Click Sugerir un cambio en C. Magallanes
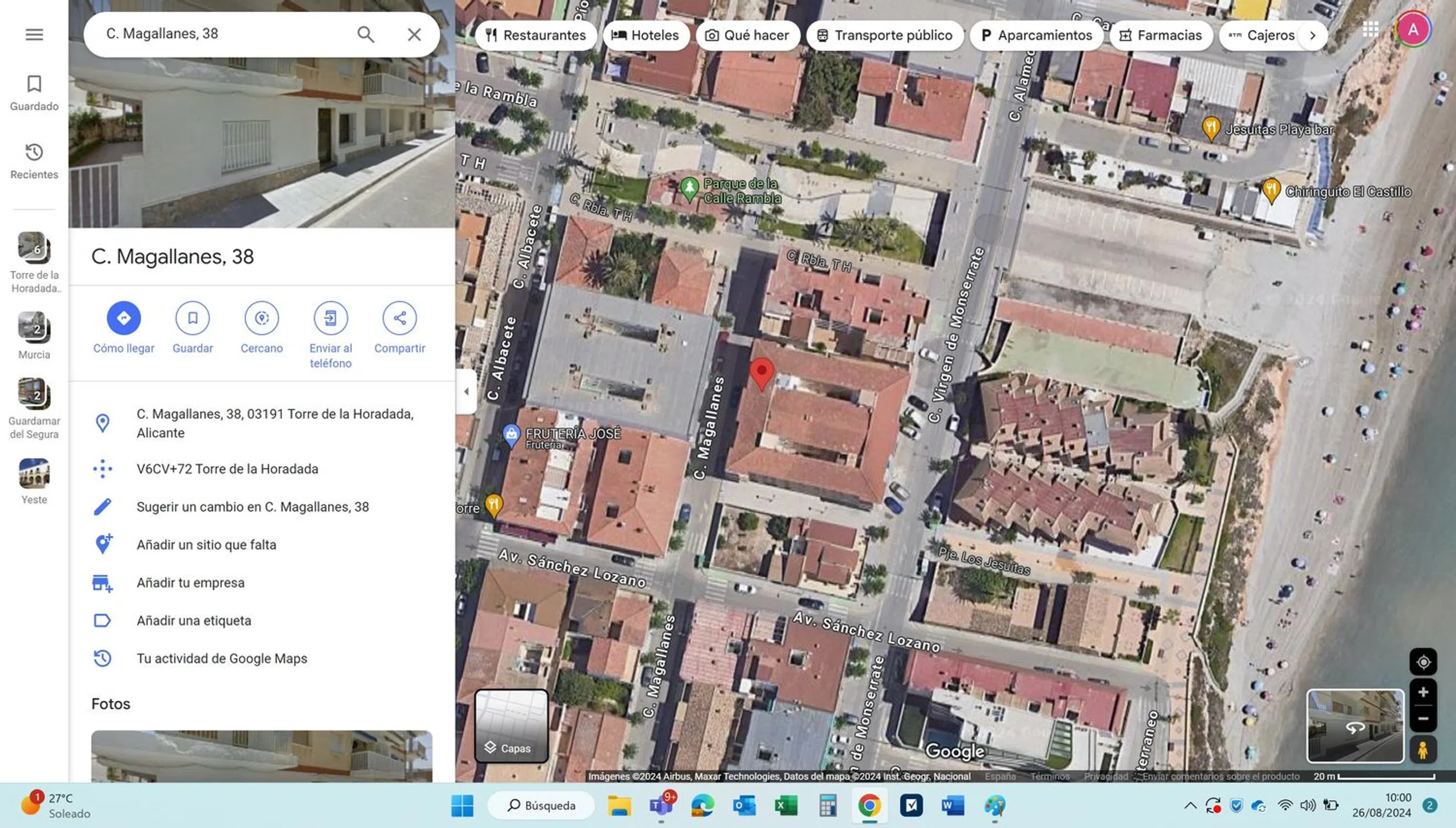This screenshot has width=1456, height=828. click(252, 507)
